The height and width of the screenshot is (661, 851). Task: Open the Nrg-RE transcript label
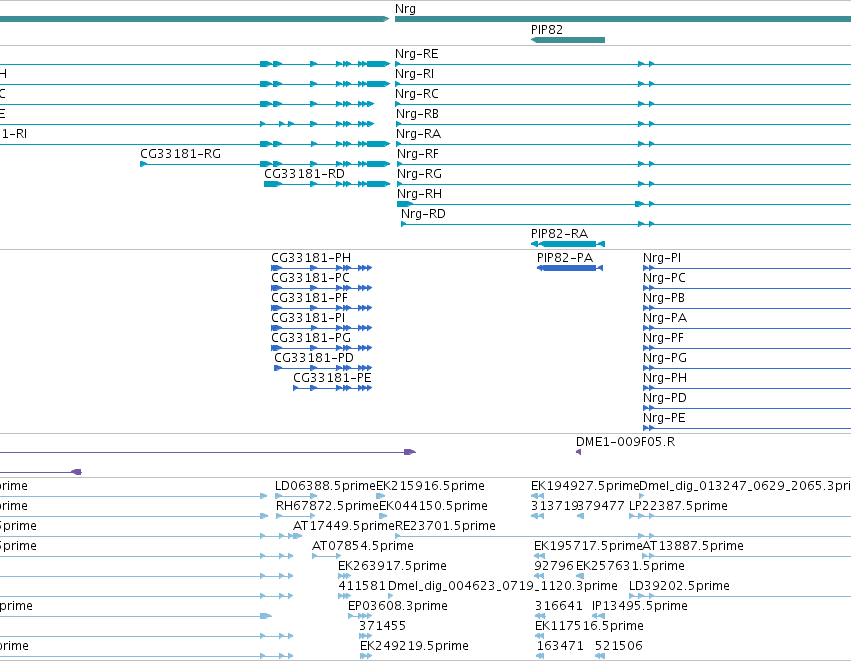416,54
